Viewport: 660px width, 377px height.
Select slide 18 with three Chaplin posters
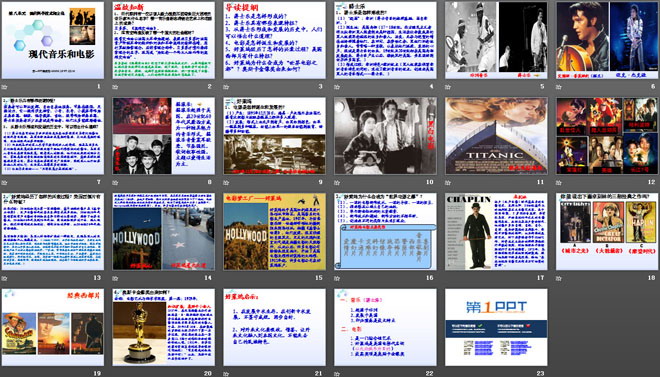click(607, 231)
